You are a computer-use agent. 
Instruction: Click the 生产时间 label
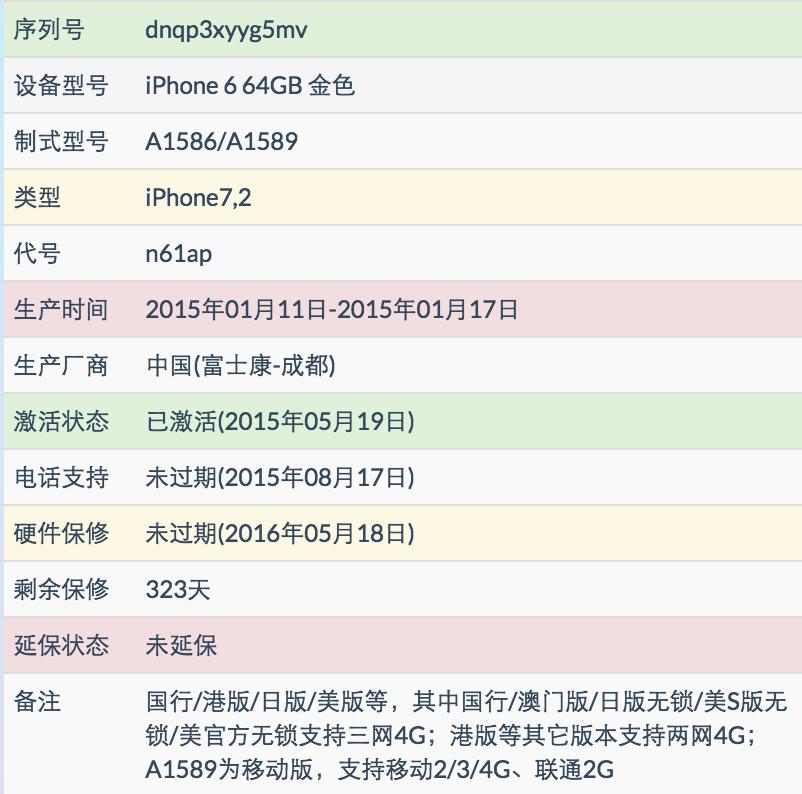coord(61,310)
